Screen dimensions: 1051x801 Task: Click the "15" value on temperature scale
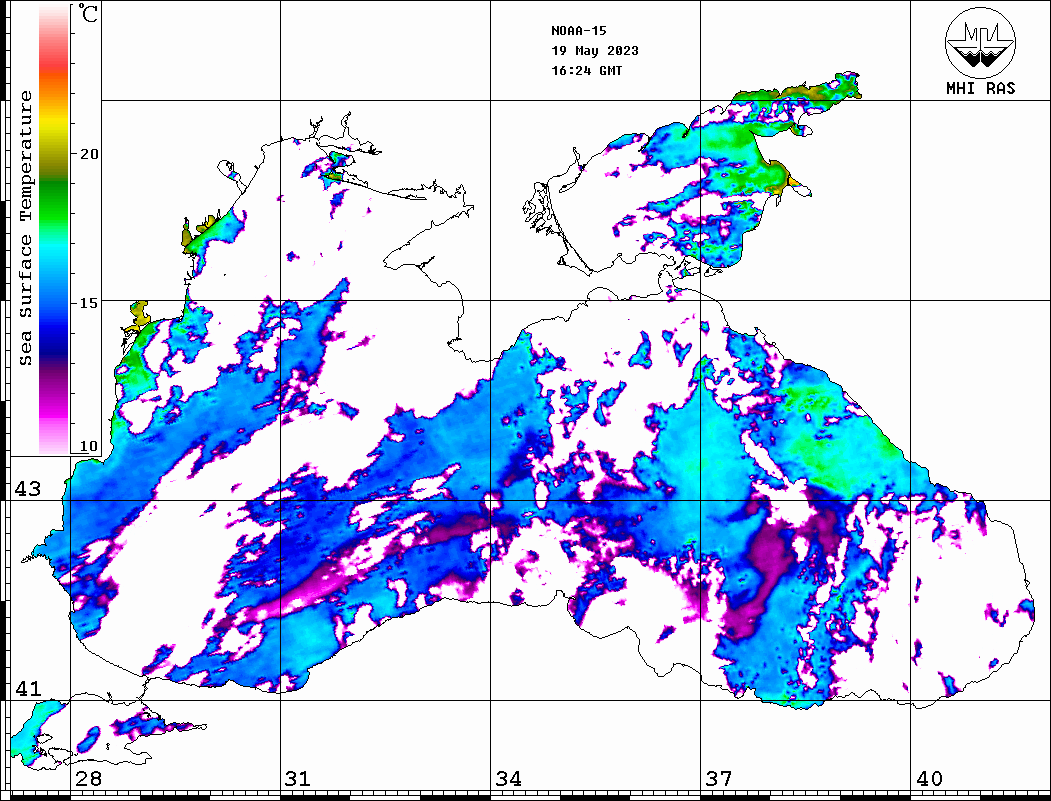[88, 303]
